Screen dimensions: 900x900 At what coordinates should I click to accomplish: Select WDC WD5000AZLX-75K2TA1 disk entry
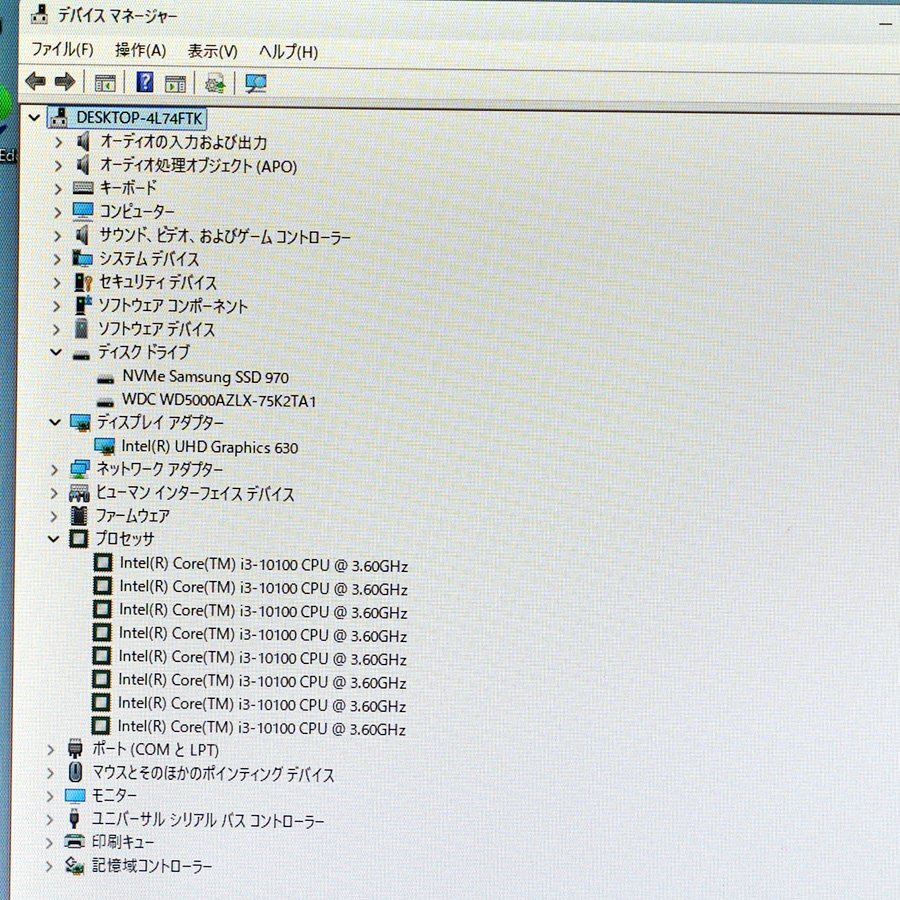click(x=219, y=401)
